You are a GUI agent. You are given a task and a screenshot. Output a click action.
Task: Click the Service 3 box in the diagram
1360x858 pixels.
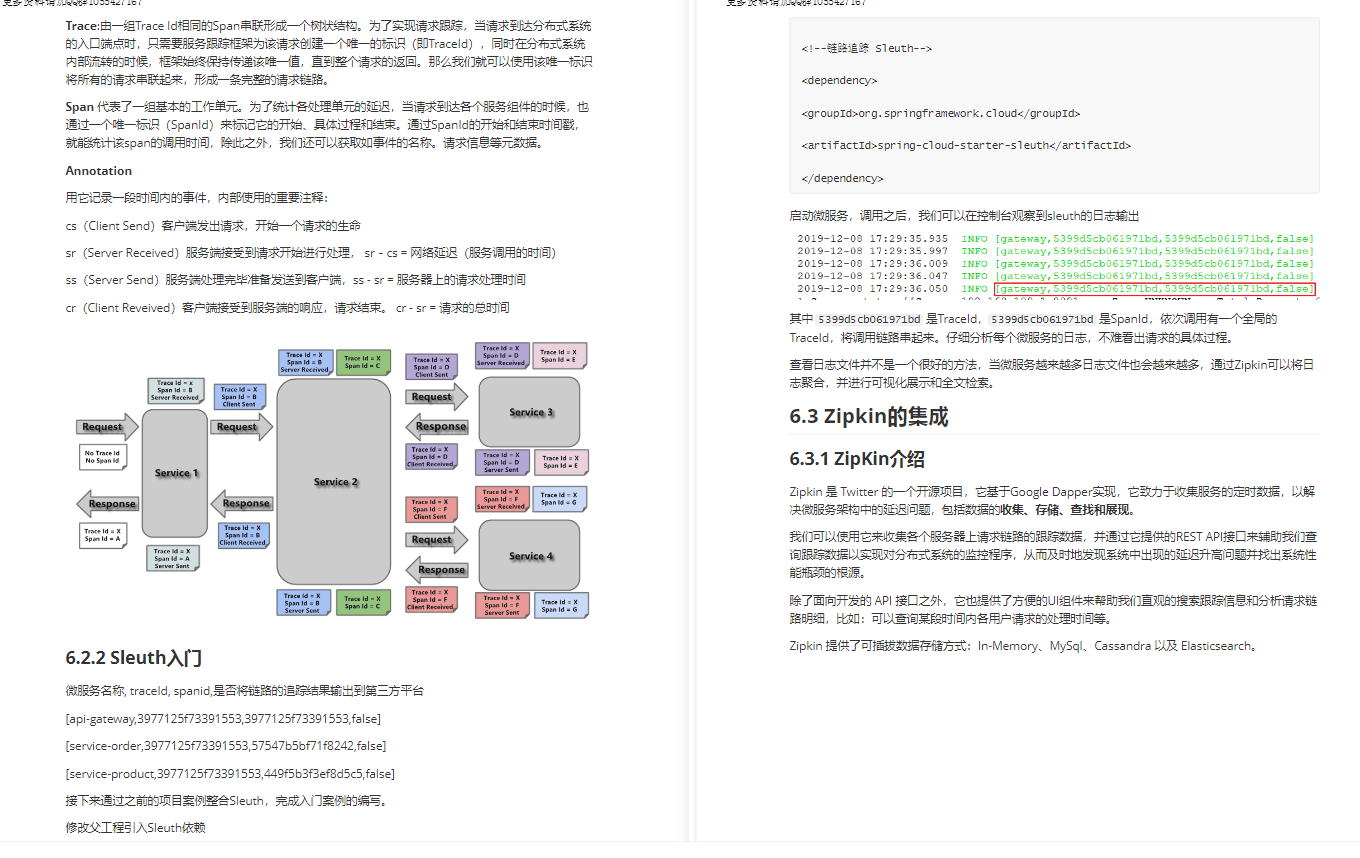[529, 411]
